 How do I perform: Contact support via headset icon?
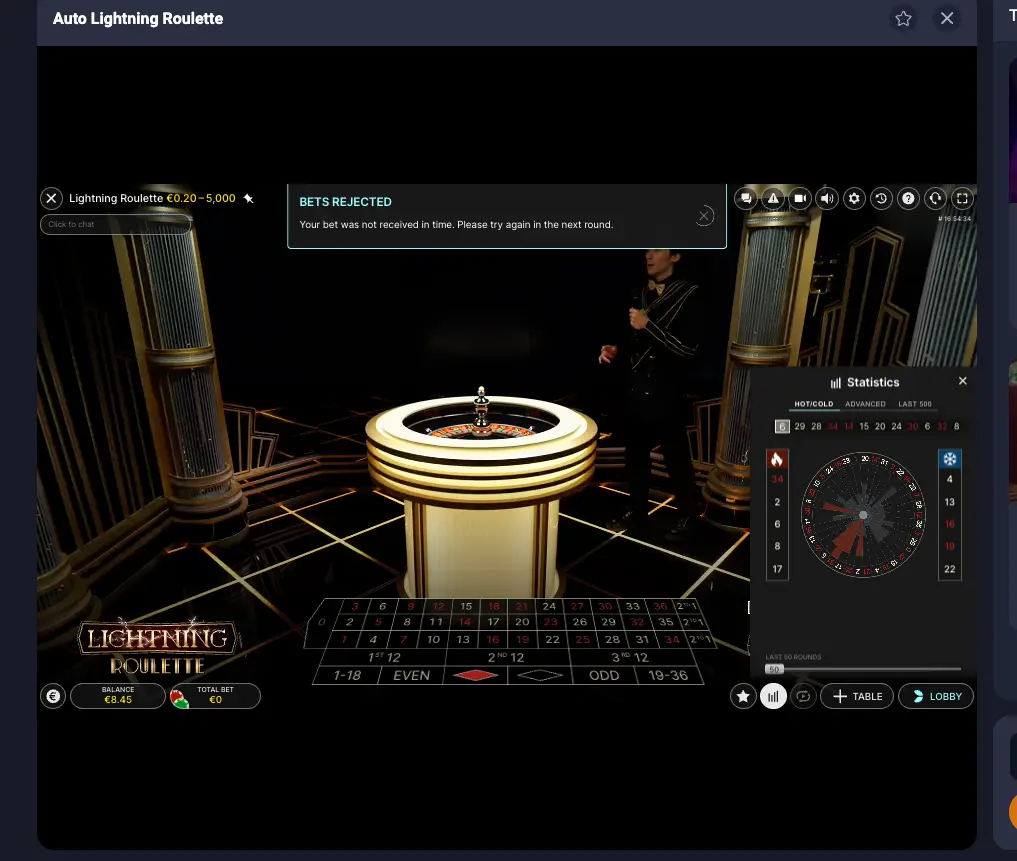coord(935,199)
